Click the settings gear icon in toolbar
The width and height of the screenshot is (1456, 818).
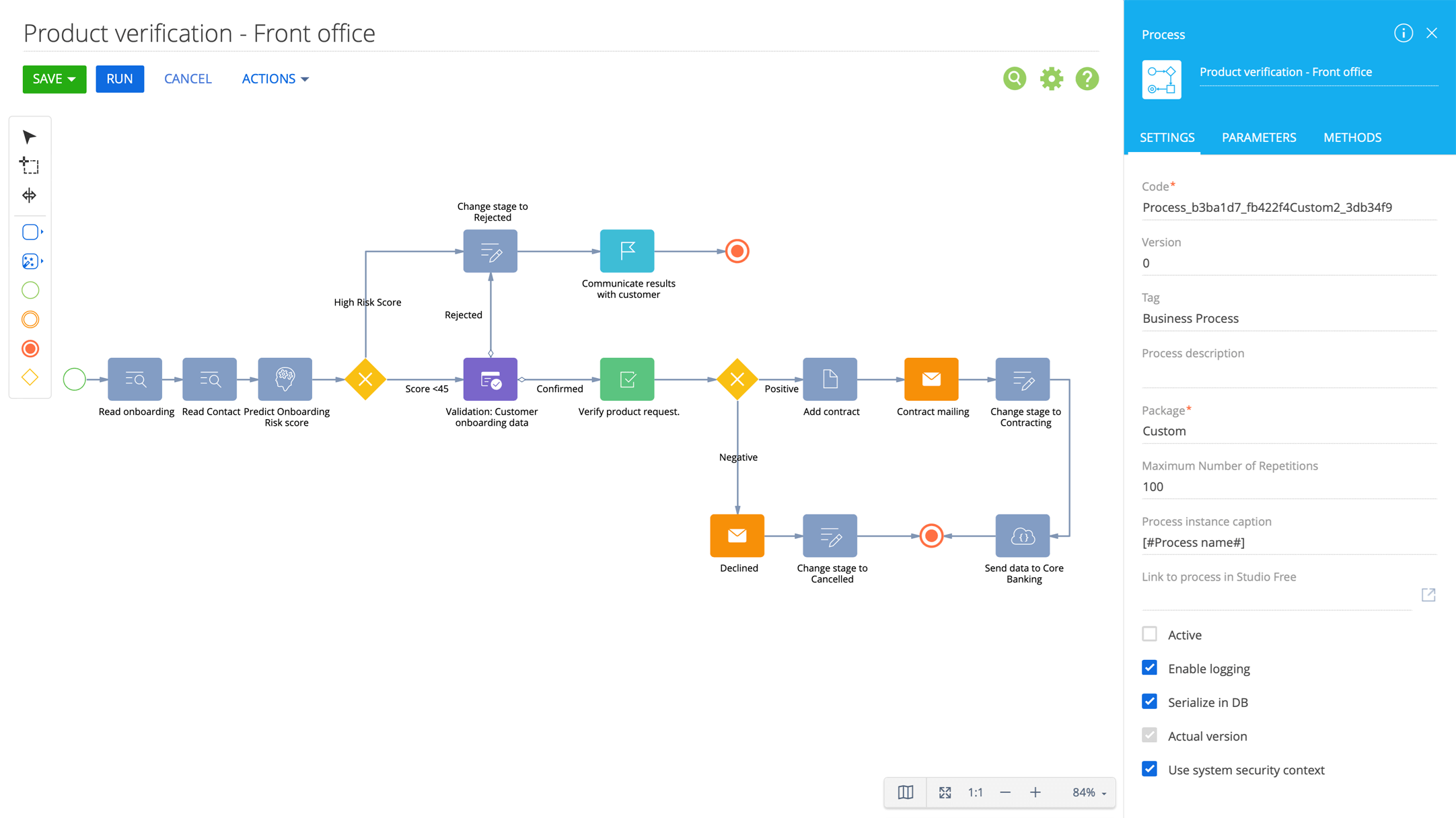1051,79
